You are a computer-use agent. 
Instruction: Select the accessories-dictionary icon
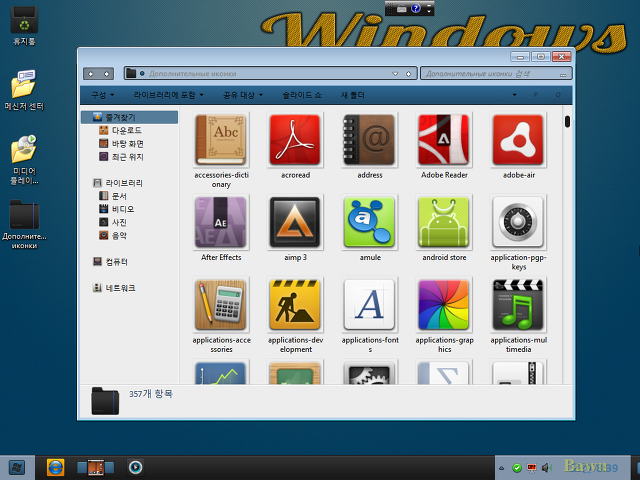coord(221,140)
